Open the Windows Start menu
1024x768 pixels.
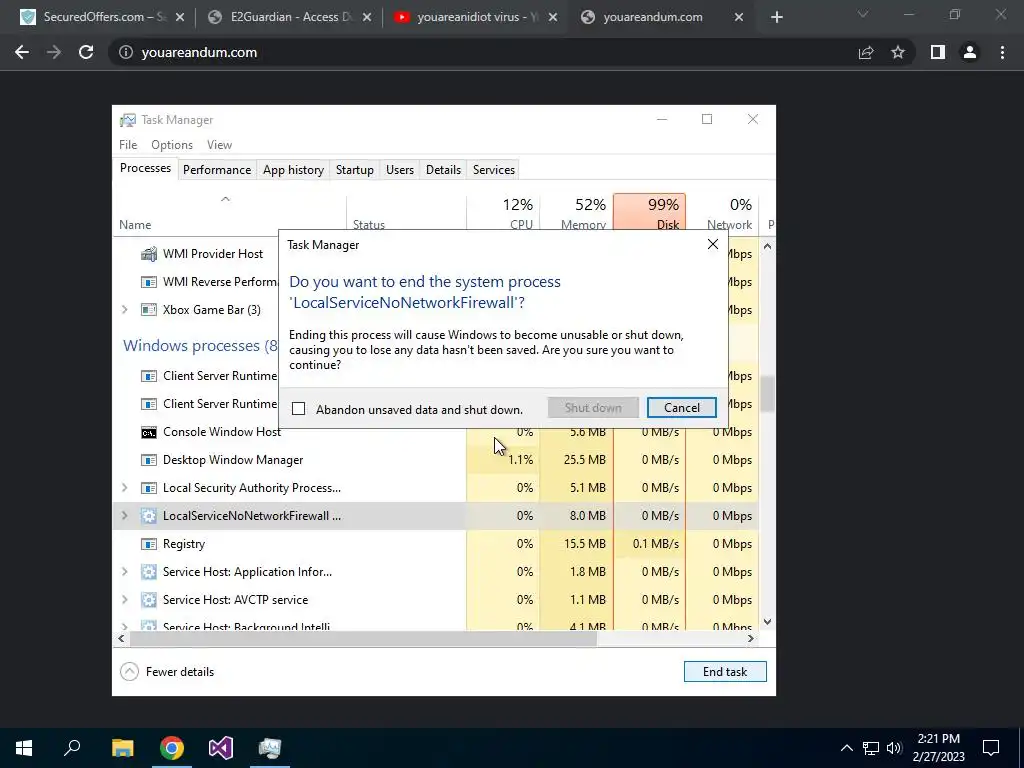tap(24, 748)
